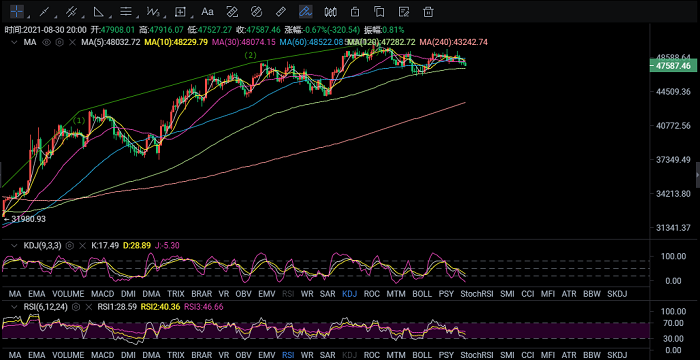Screen dimensions: 700x360
Task: Click the 47587.46 current price label
Action: pos(671,66)
